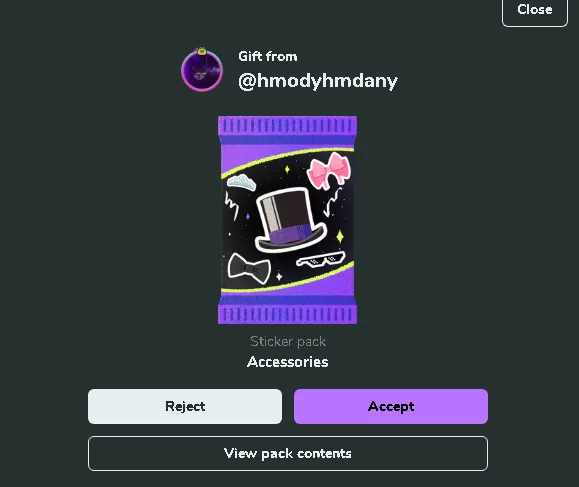
Task: Click the frog decoration atop the avatar
Action: tap(202, 51)
